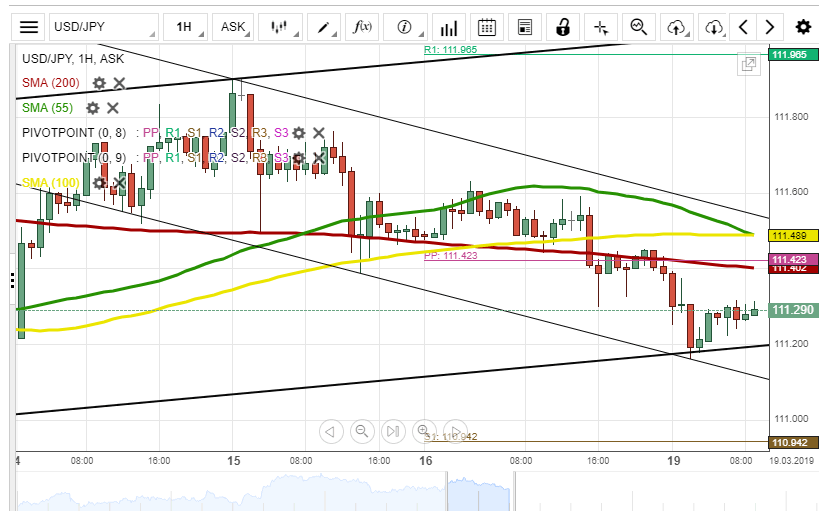
Task: Click the 111.290 current price tag
Action: [793, 310]
